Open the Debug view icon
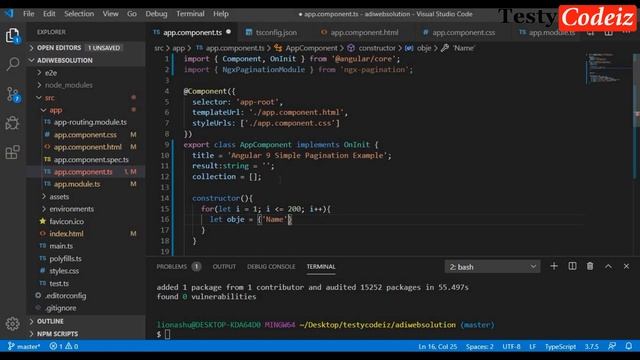 tap(12, 123)
